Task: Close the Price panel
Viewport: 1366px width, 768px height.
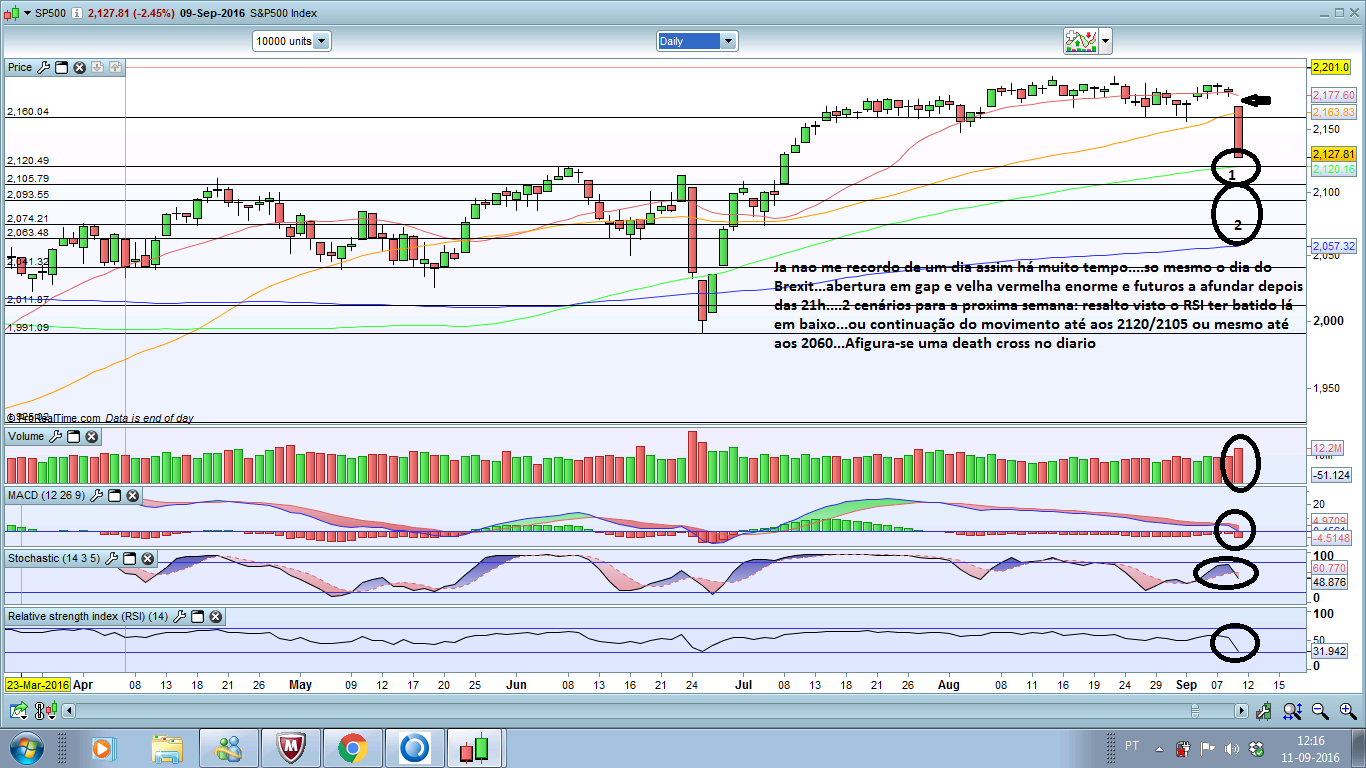Action: pos(79,67)
